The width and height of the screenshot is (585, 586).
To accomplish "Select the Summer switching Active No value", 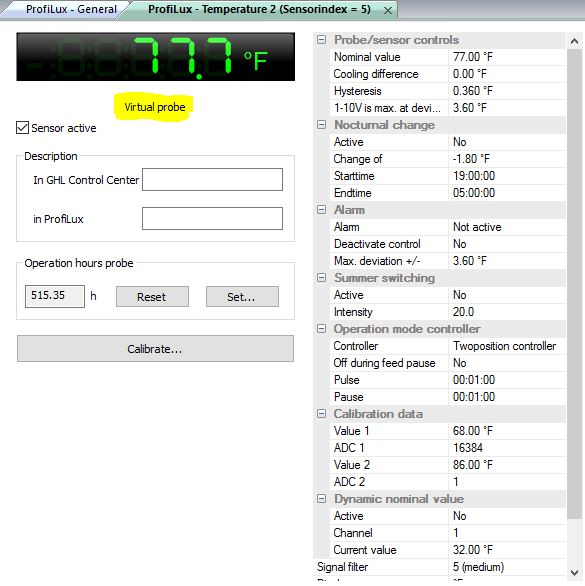I will pyautogui.click(x=507, y=295).
